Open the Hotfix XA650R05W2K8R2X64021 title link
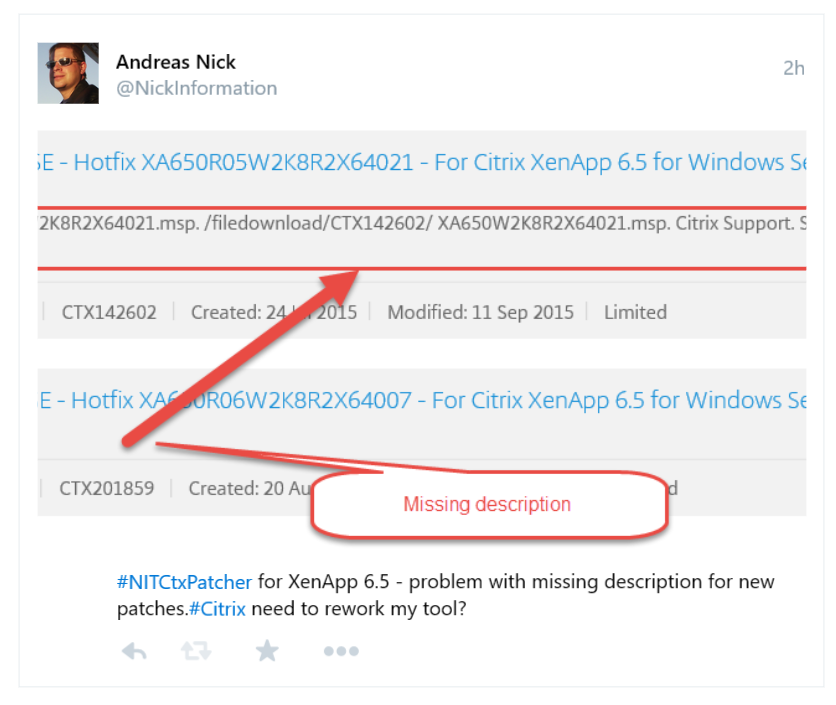 422,162
